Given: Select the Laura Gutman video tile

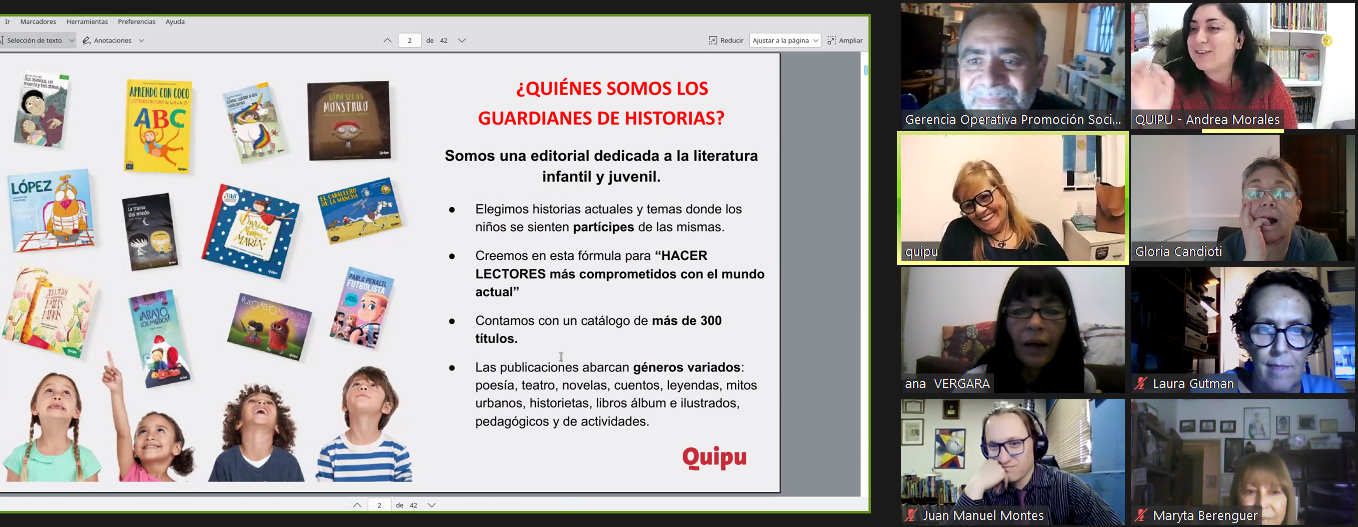Looking at the screenshot, I should pos(1243,329).
